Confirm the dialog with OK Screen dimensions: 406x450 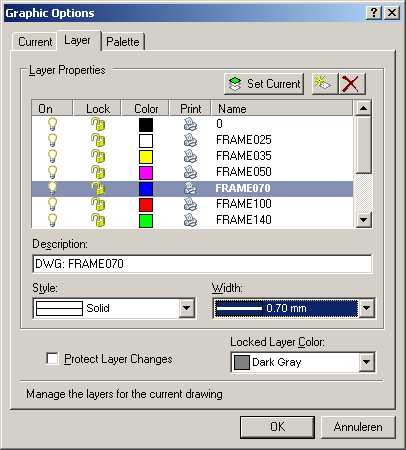coord(277,427)
